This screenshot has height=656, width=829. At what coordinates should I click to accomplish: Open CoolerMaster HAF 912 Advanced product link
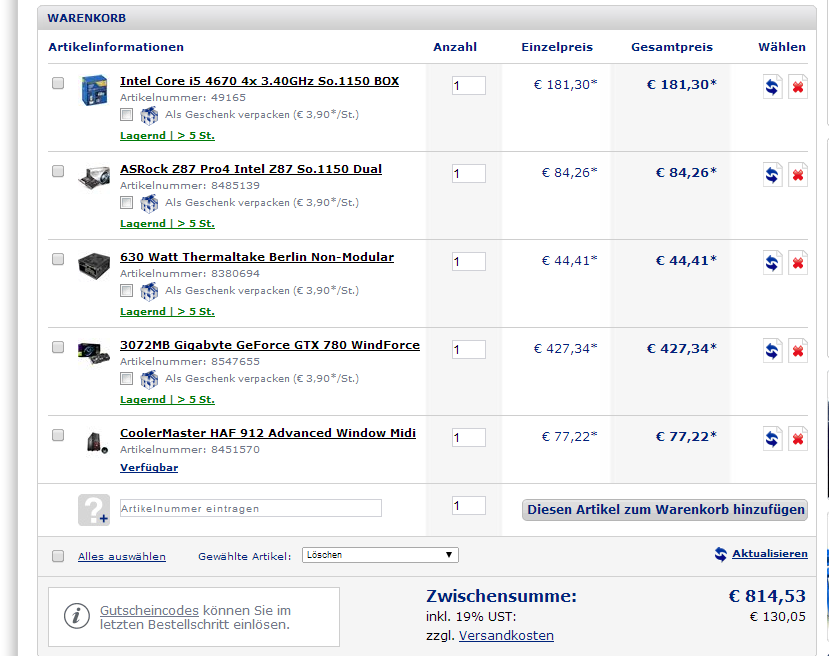click(268, 433)
